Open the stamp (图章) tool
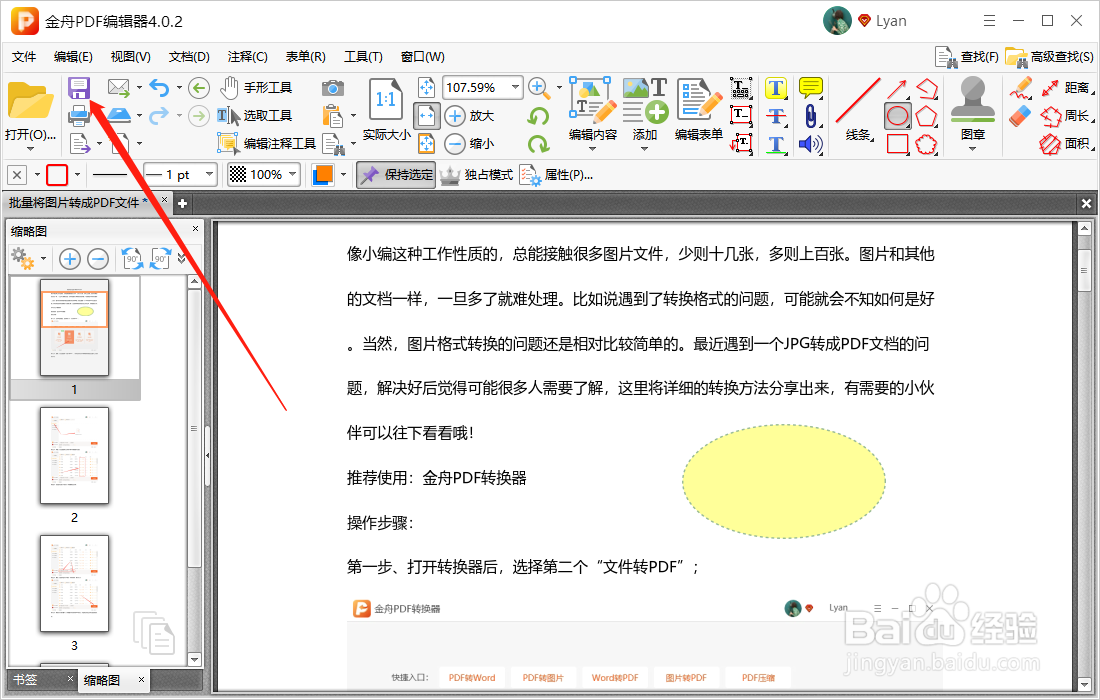 (972, 112)
